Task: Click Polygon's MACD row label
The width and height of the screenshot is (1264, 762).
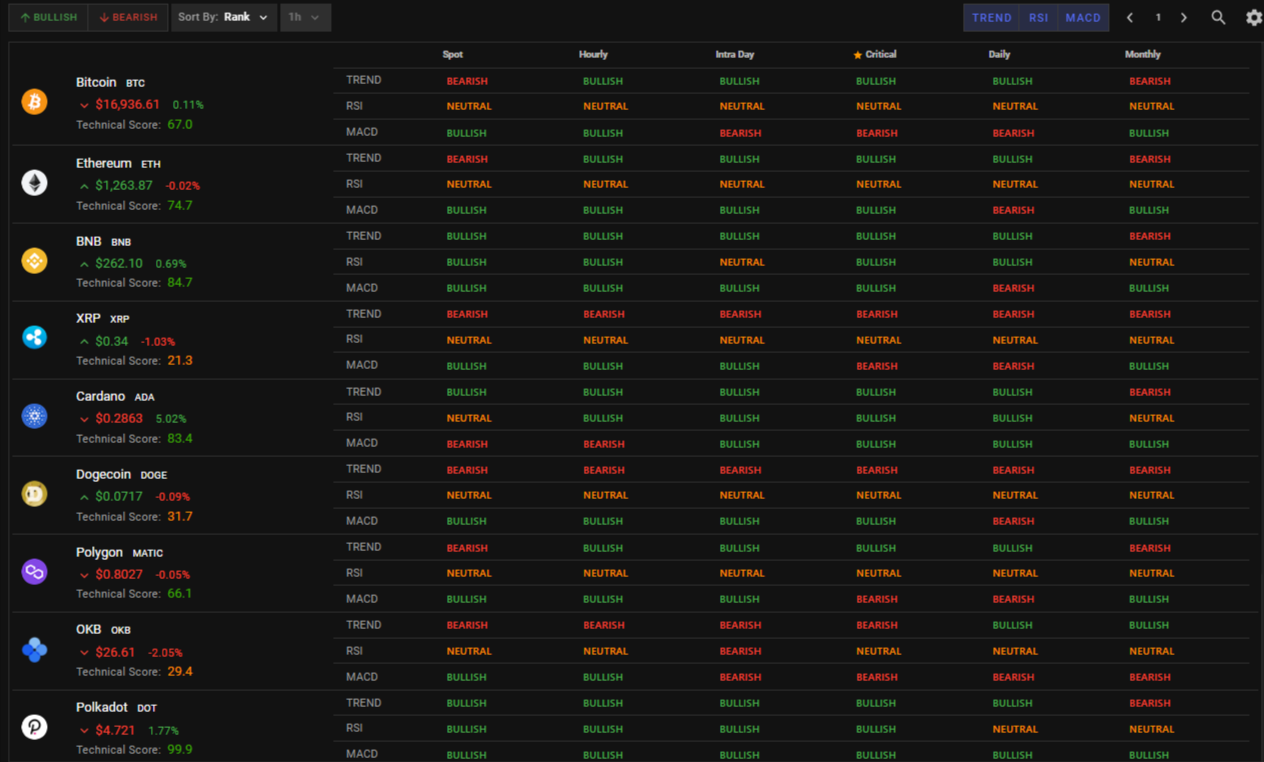Action: [362, 599]
